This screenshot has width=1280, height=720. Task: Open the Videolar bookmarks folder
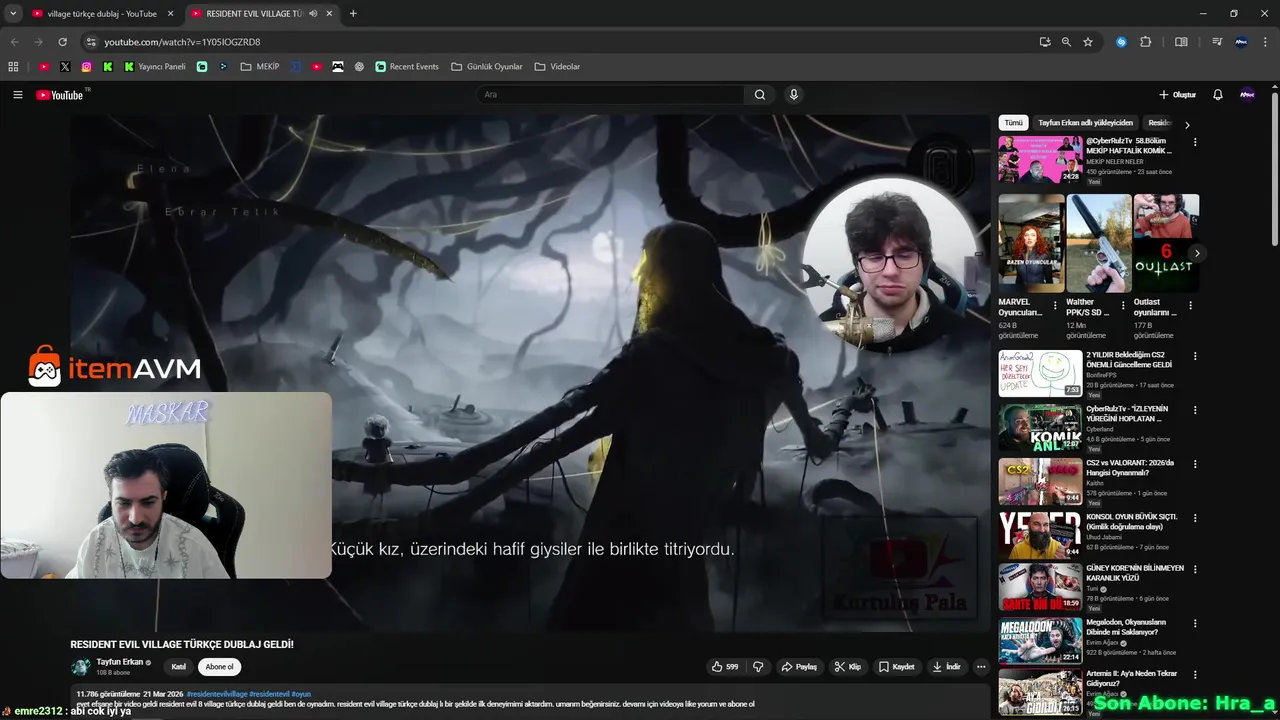(x=557, y=67)
